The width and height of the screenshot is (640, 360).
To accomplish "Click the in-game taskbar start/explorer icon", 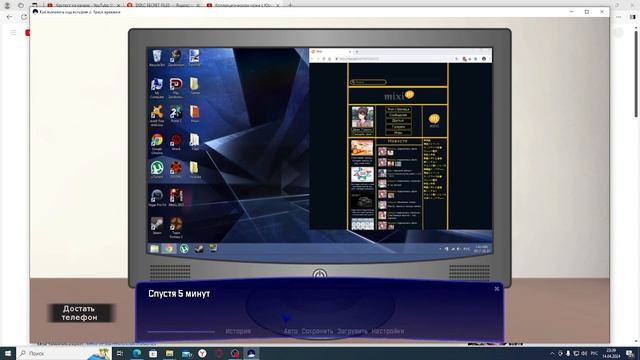I will point(154,249).
